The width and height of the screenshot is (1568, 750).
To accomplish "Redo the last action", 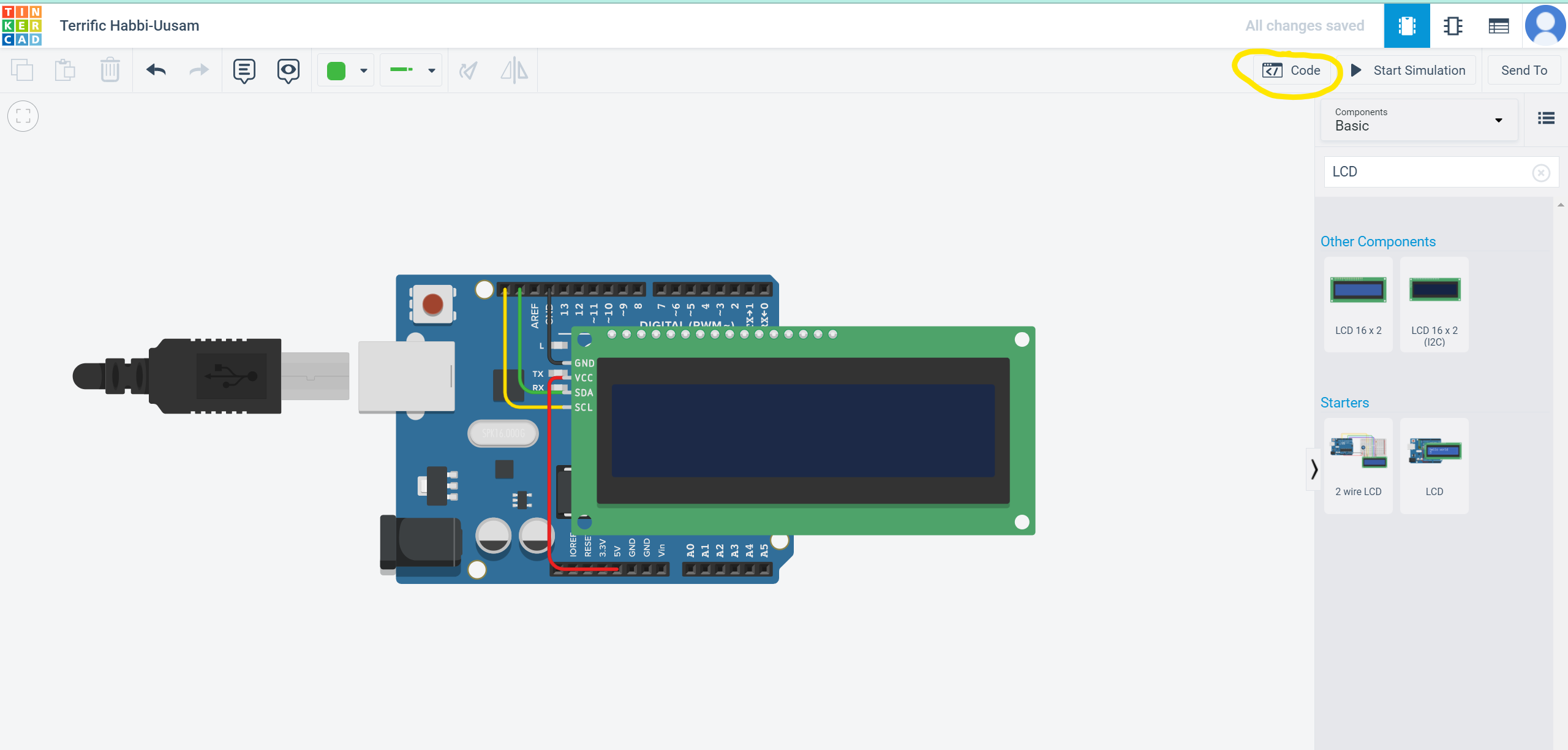I will [199, 70].
